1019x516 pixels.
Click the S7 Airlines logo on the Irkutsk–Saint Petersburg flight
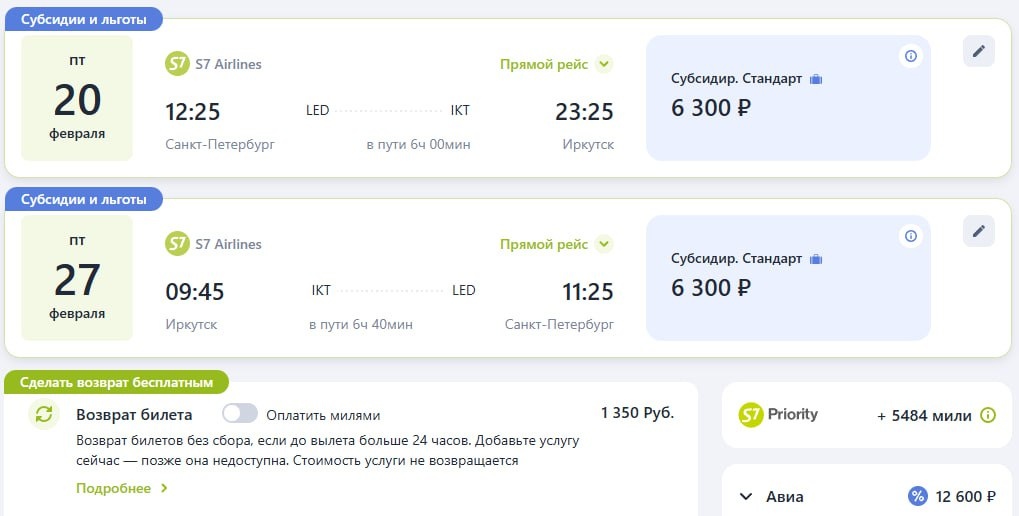(177, 244)
